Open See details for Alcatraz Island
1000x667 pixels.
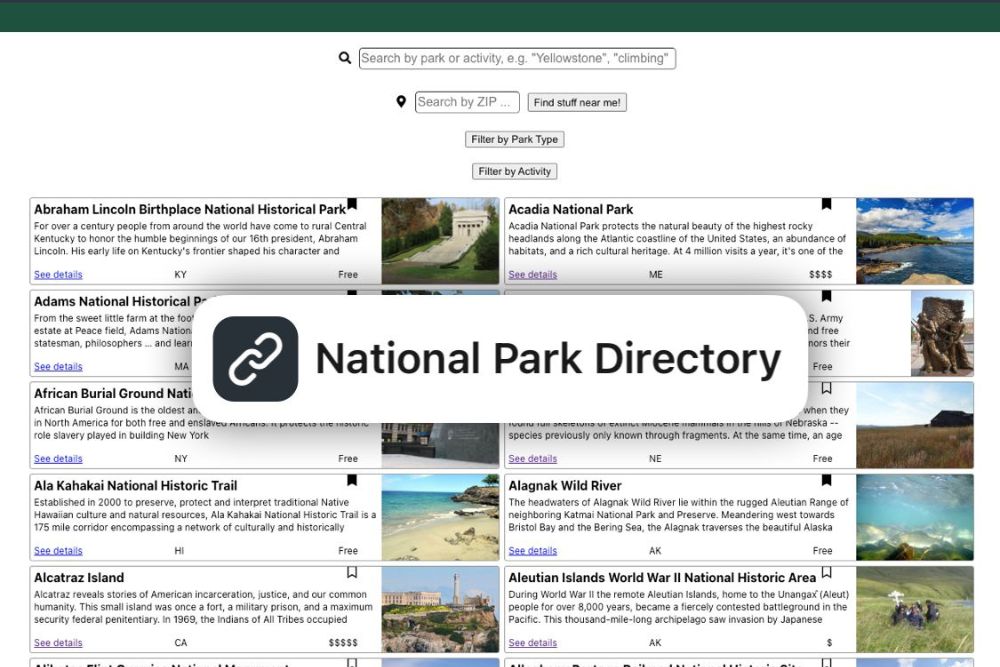pyautogui.click(x=58, y=643)
